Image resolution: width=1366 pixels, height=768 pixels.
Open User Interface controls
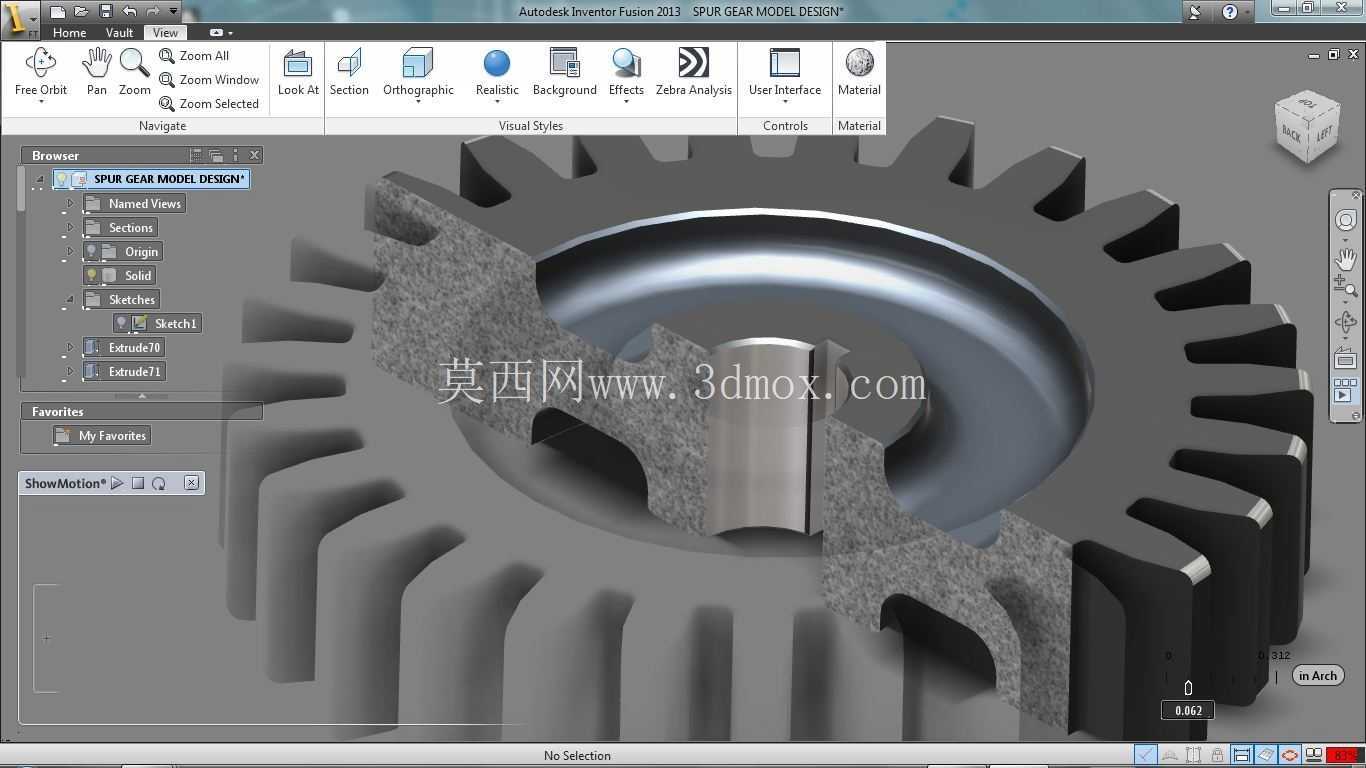point(785,72)
